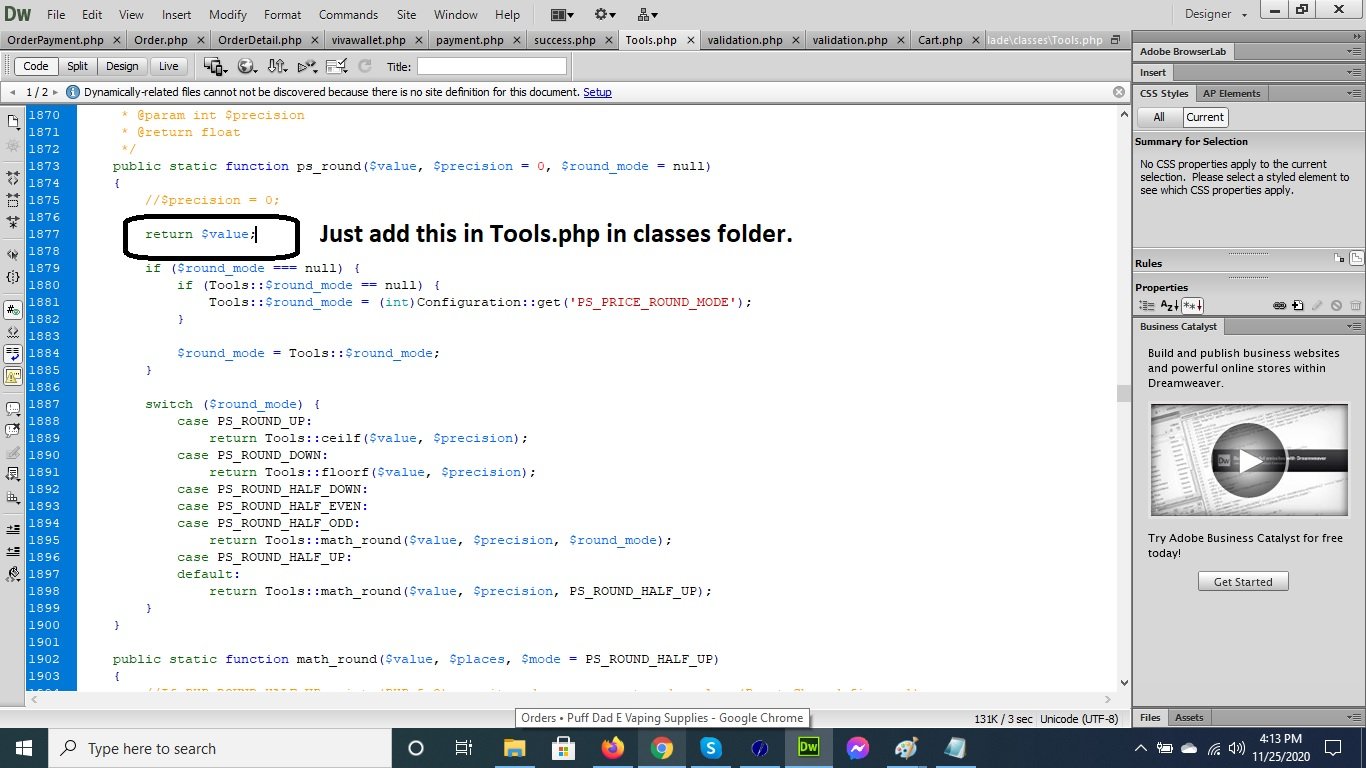Screen dimensions: 1366x768
Task: Switch CSS Styles to All mode
Action: click(x=1159, y=117)
